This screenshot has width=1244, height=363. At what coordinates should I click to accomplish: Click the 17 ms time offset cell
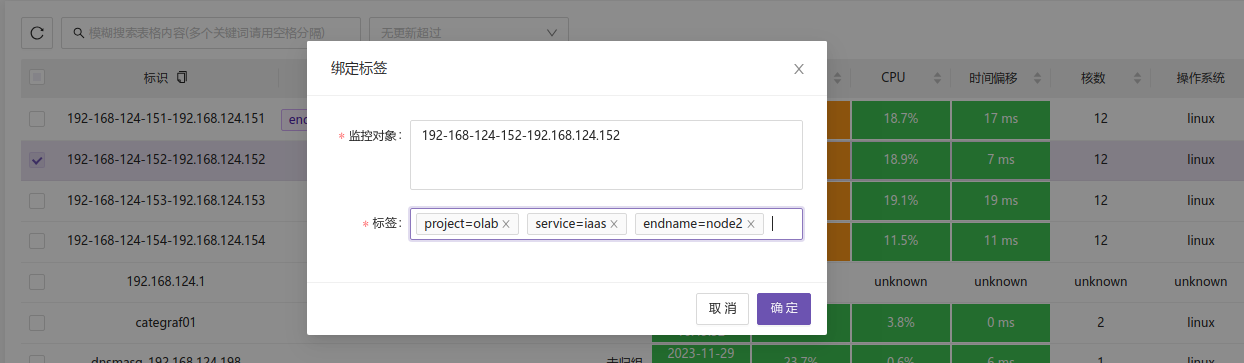click(x=1000, y=119)
